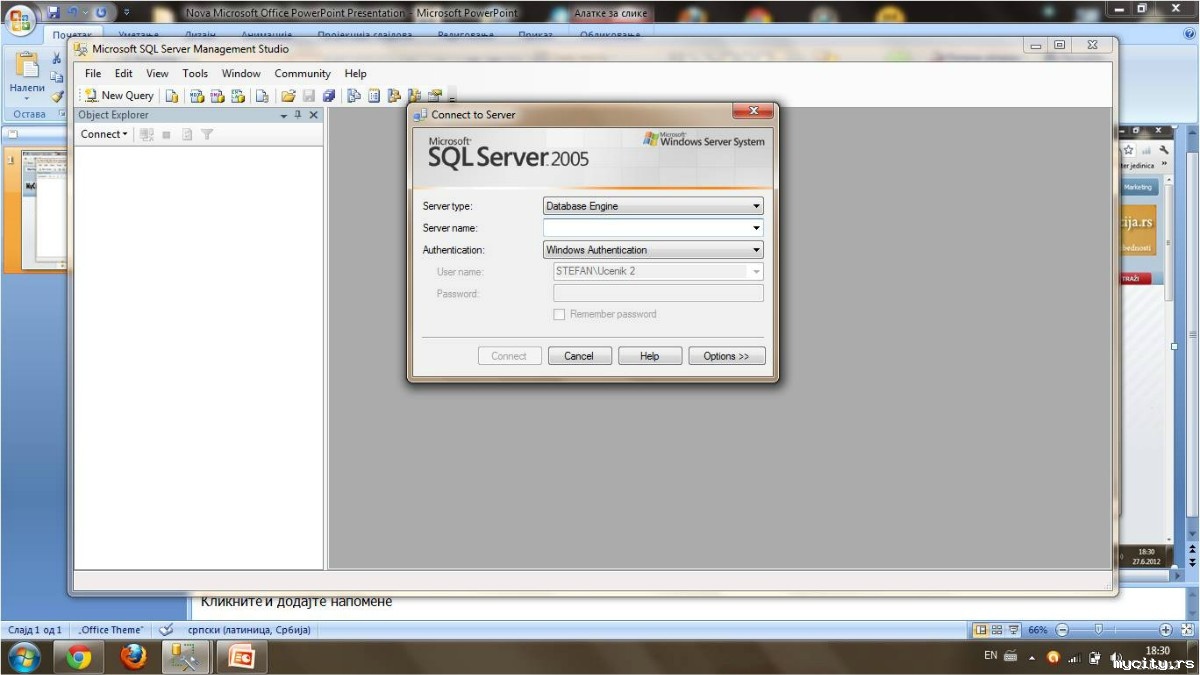The image size is (1200, 675).
Task: Open the File menu
Action: pos(93,73)
